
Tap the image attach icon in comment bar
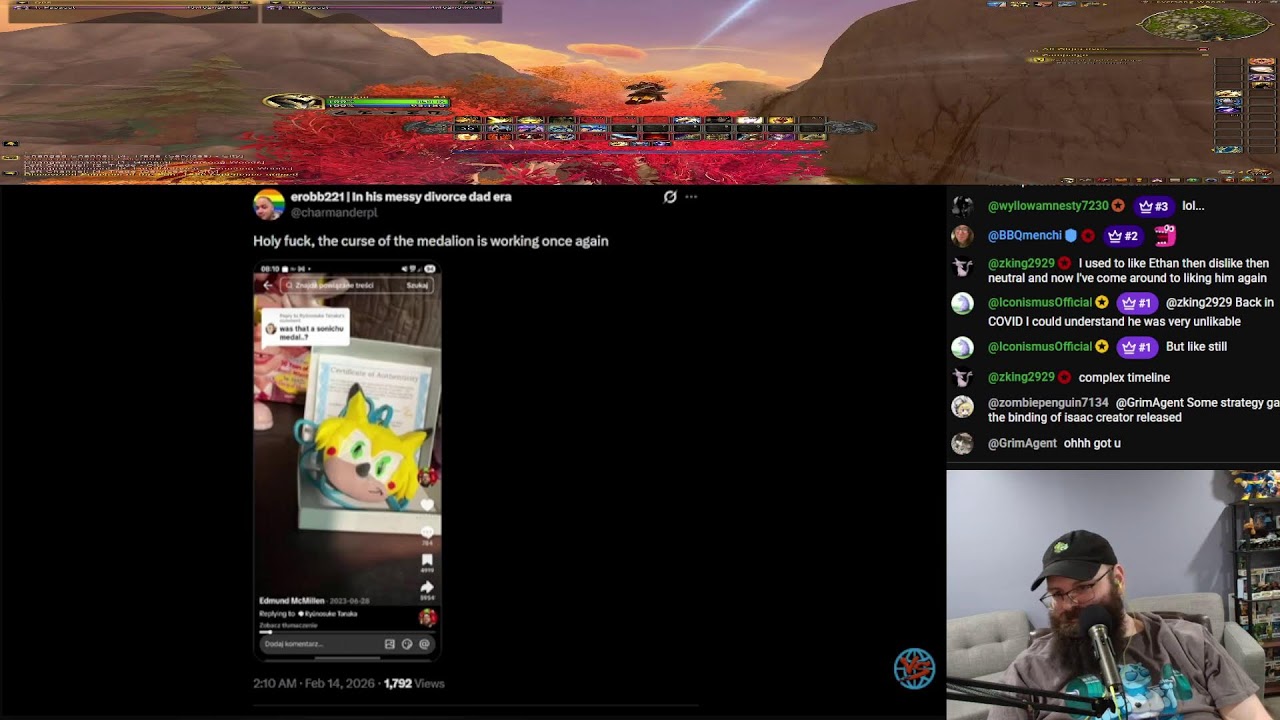tap(390, 644)
